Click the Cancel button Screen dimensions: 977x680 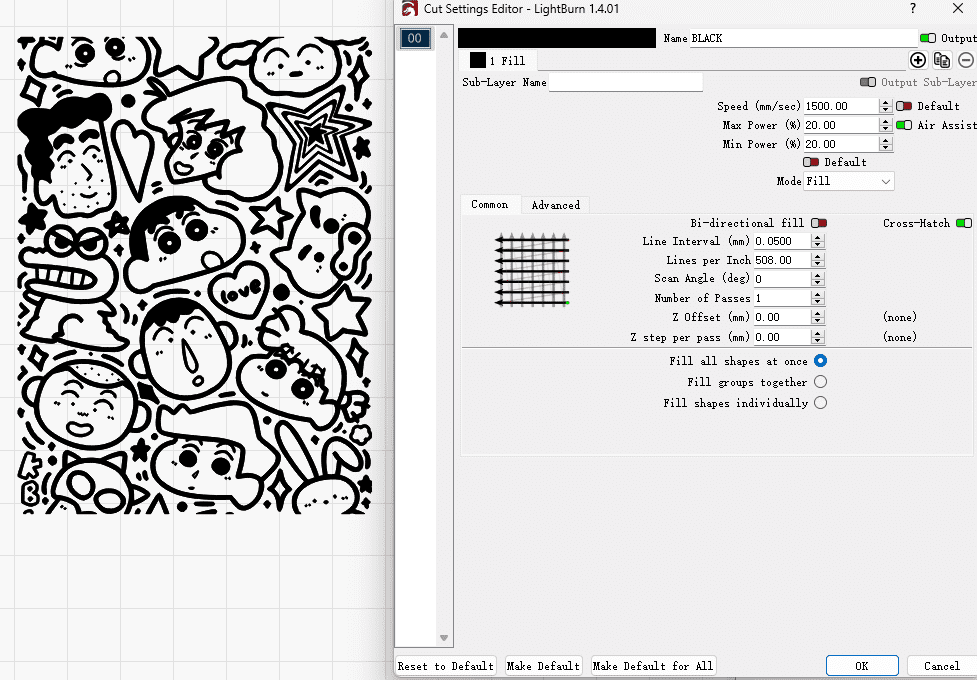[941, 666]
